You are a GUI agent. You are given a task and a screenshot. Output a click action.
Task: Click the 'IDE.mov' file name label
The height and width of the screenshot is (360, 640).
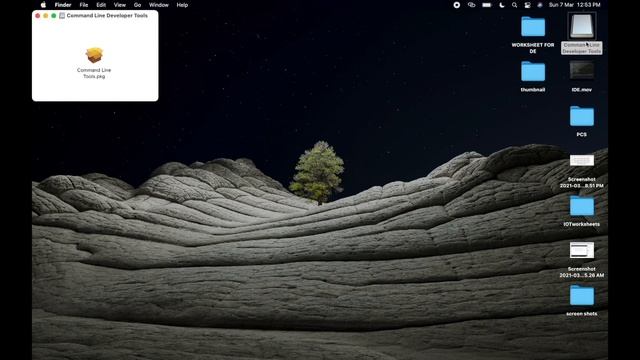[x=582, y=89]
